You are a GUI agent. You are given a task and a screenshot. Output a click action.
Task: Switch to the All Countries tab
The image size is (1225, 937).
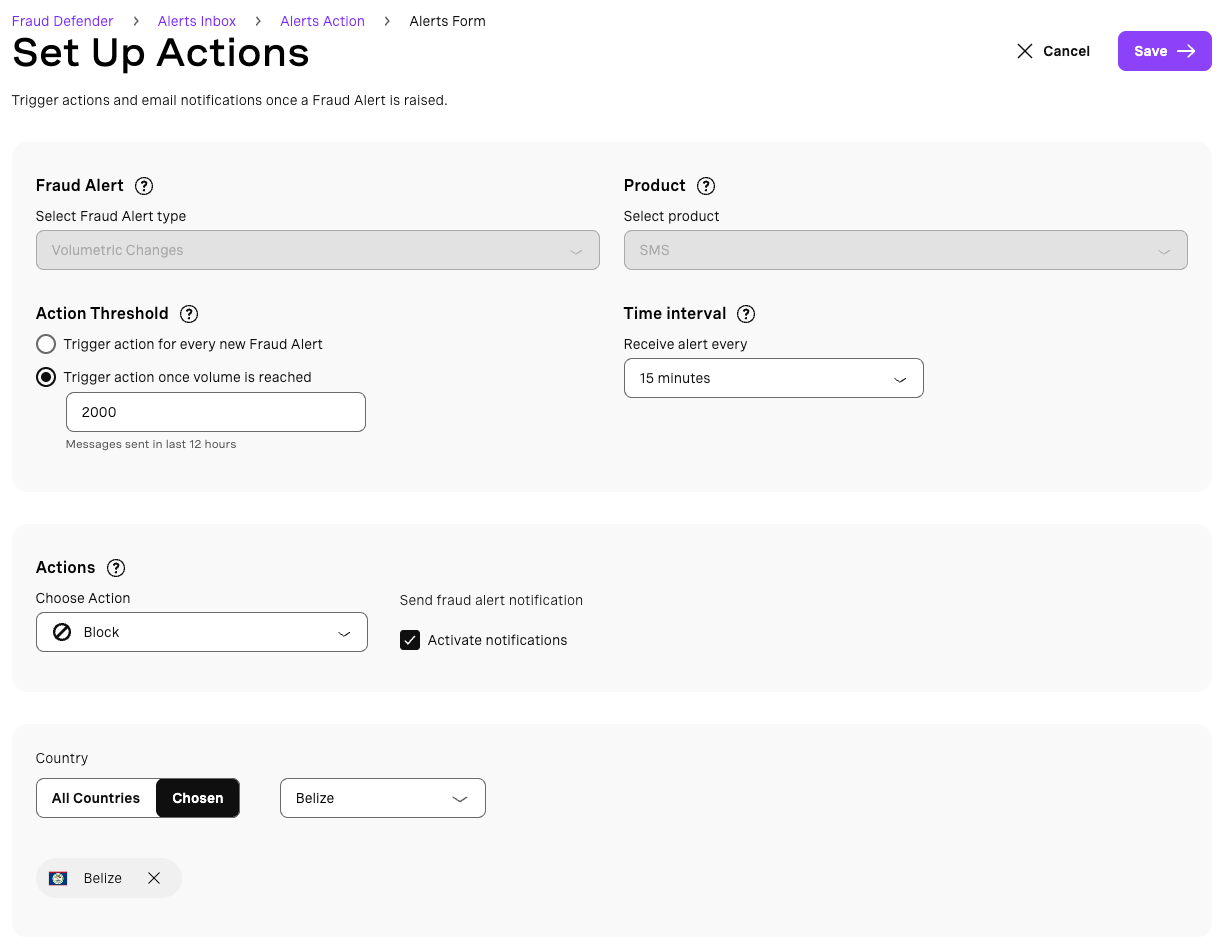click(x=96, y=798)
